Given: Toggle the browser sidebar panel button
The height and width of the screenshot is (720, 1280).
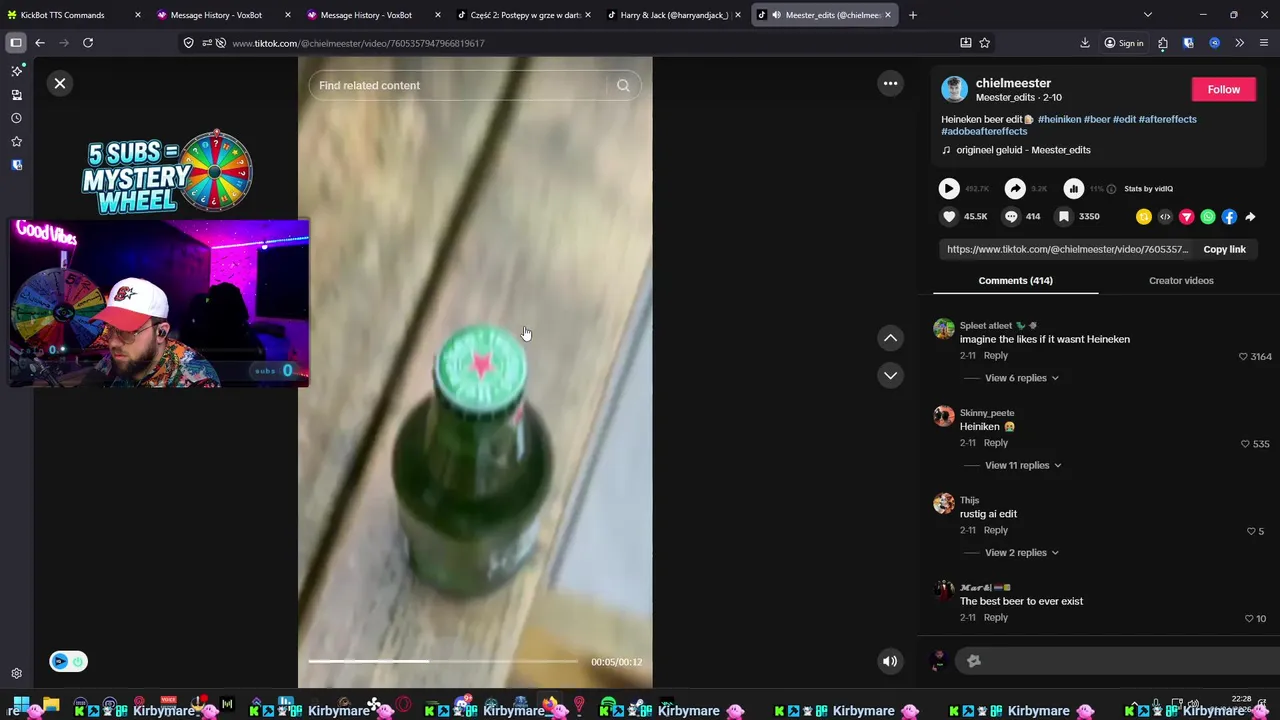Looking at the screenshot, I should (16, 43).
